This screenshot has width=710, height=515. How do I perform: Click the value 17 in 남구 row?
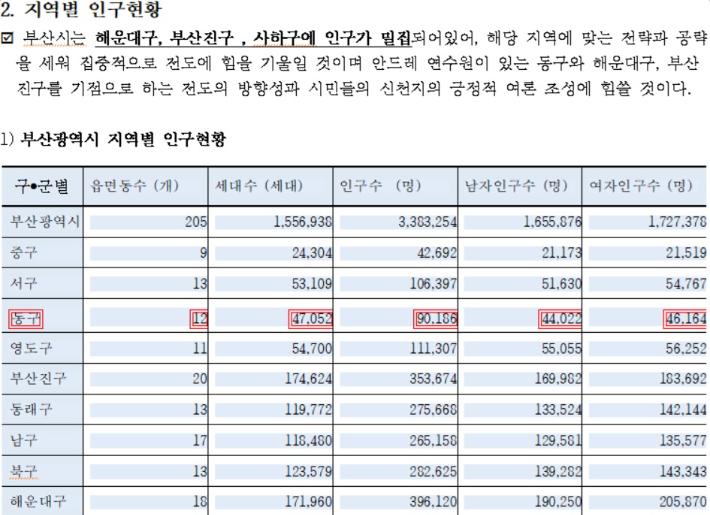coord(200,440)
